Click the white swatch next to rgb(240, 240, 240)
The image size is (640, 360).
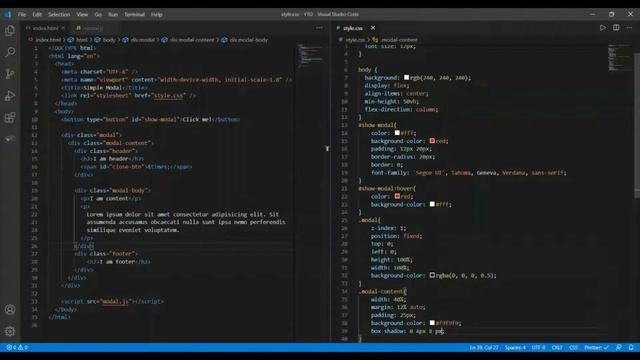coord(406,77)
